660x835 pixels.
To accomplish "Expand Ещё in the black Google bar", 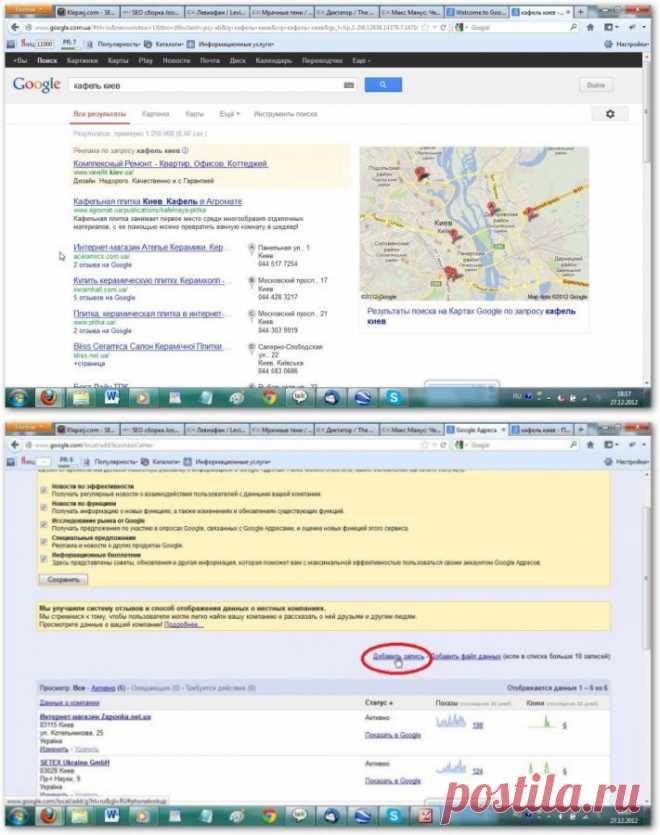I will (x=361, y=61).
